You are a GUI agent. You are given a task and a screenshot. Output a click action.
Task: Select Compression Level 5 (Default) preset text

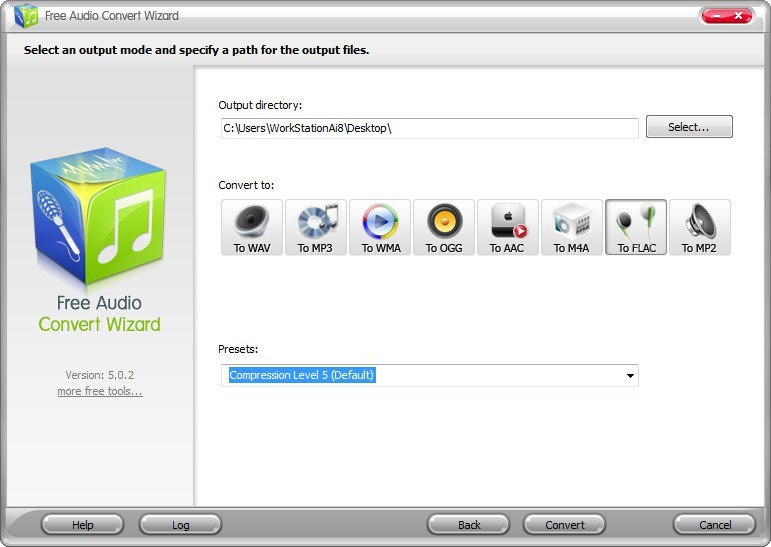[302, 375]
